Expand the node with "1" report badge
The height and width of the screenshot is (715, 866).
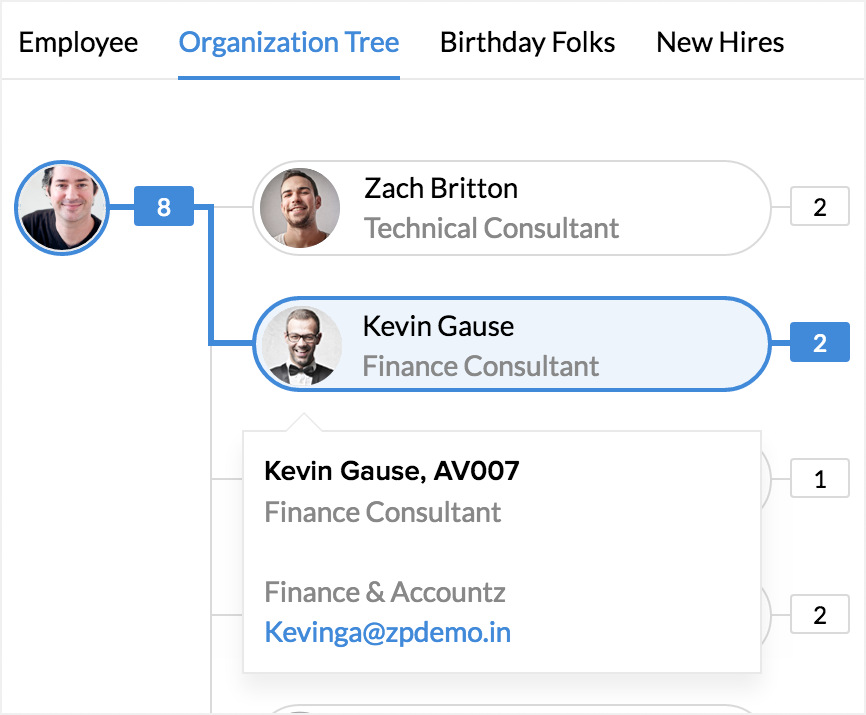819,480
